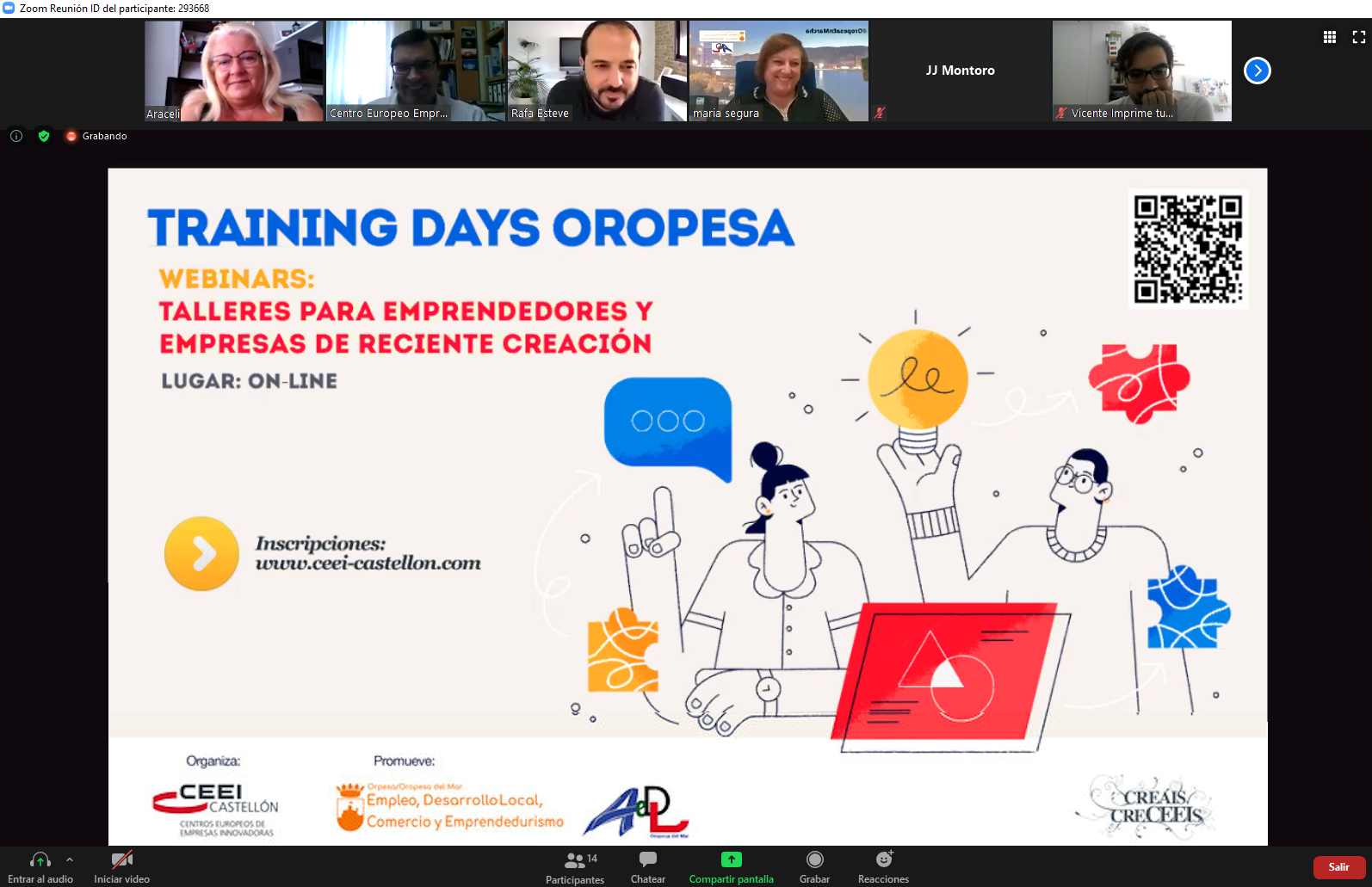1372x887 pixels.
Task: Click yellow arrow circle beside Inscripciones
Action: [x=201, y=553]
